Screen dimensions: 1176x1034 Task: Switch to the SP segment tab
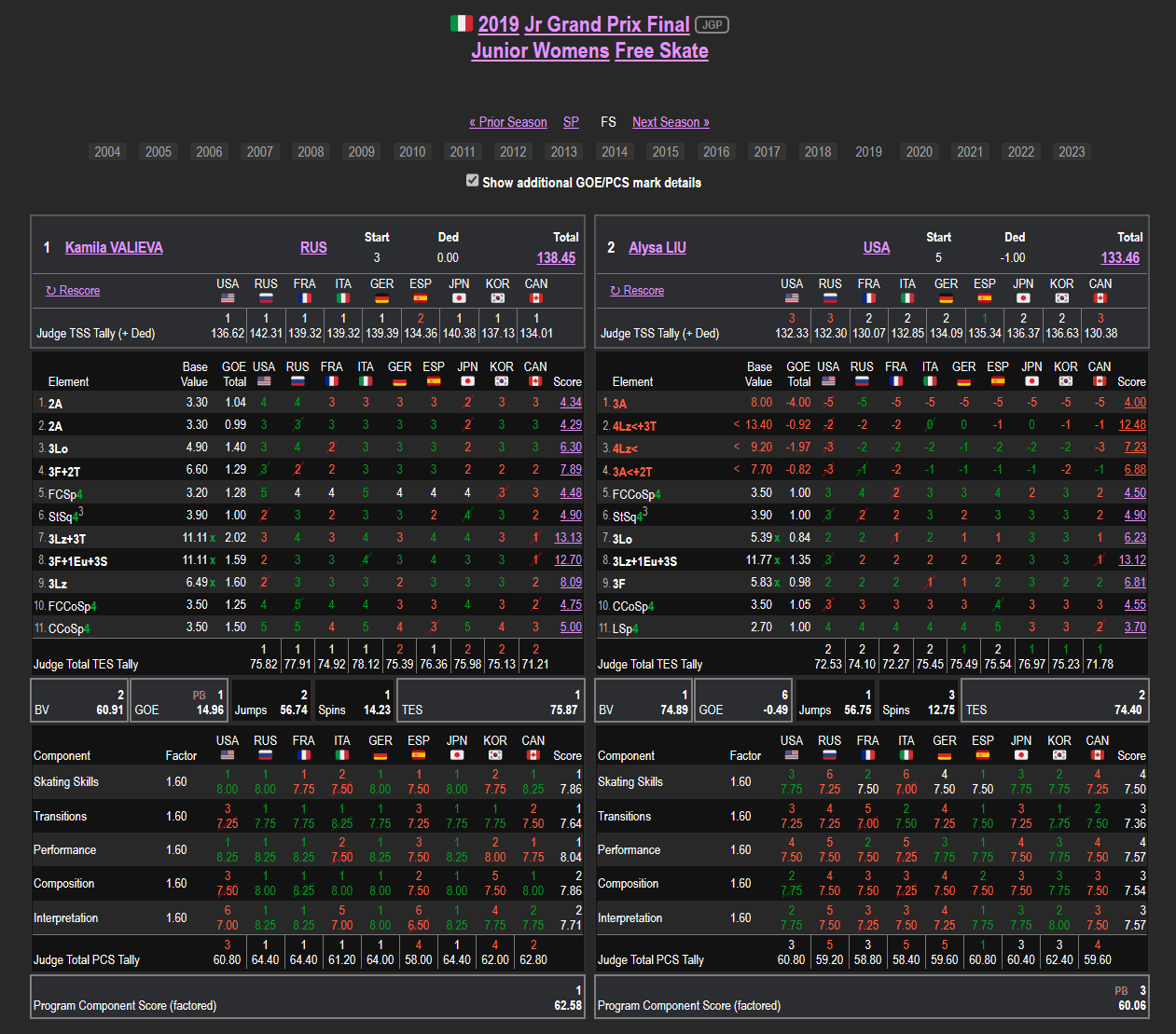click(571, 122)
